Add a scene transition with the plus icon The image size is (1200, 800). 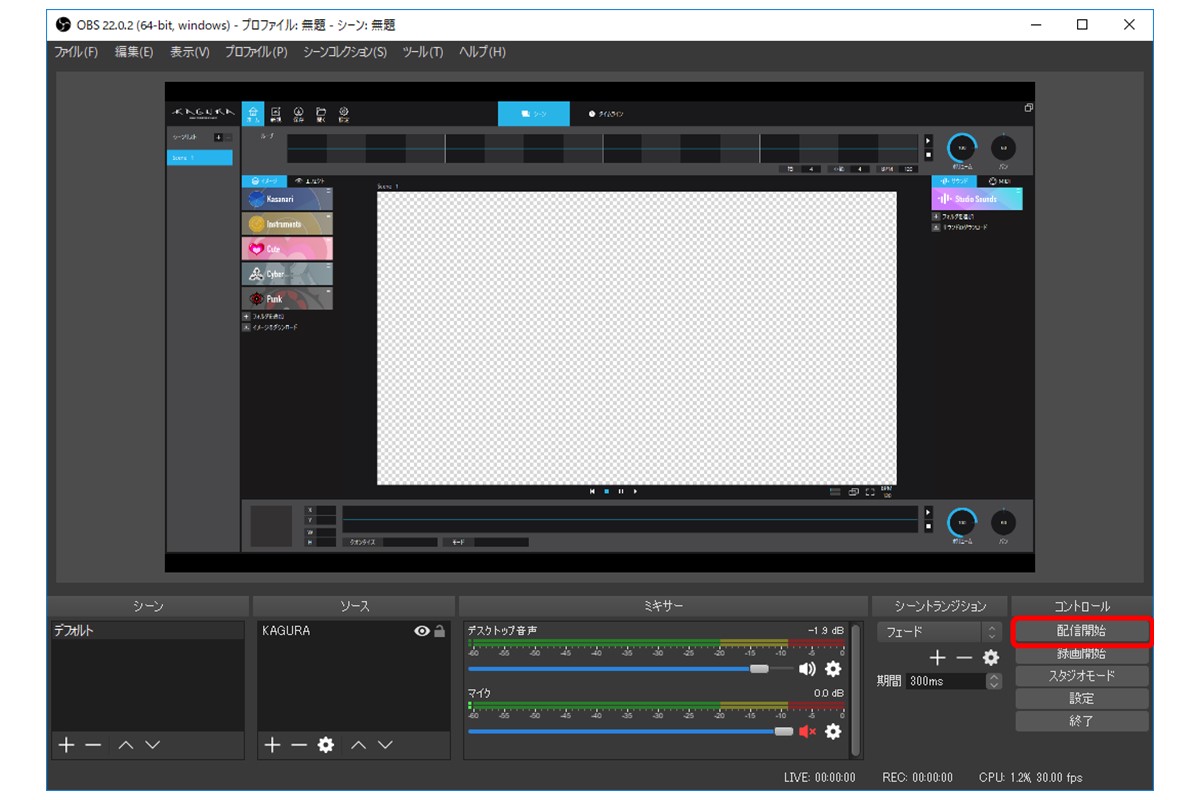tap(938, 657)
